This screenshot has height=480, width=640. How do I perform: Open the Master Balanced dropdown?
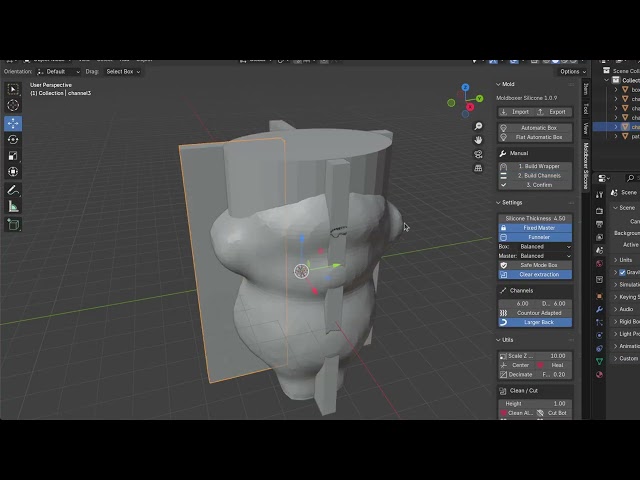(x=545, y=256)
